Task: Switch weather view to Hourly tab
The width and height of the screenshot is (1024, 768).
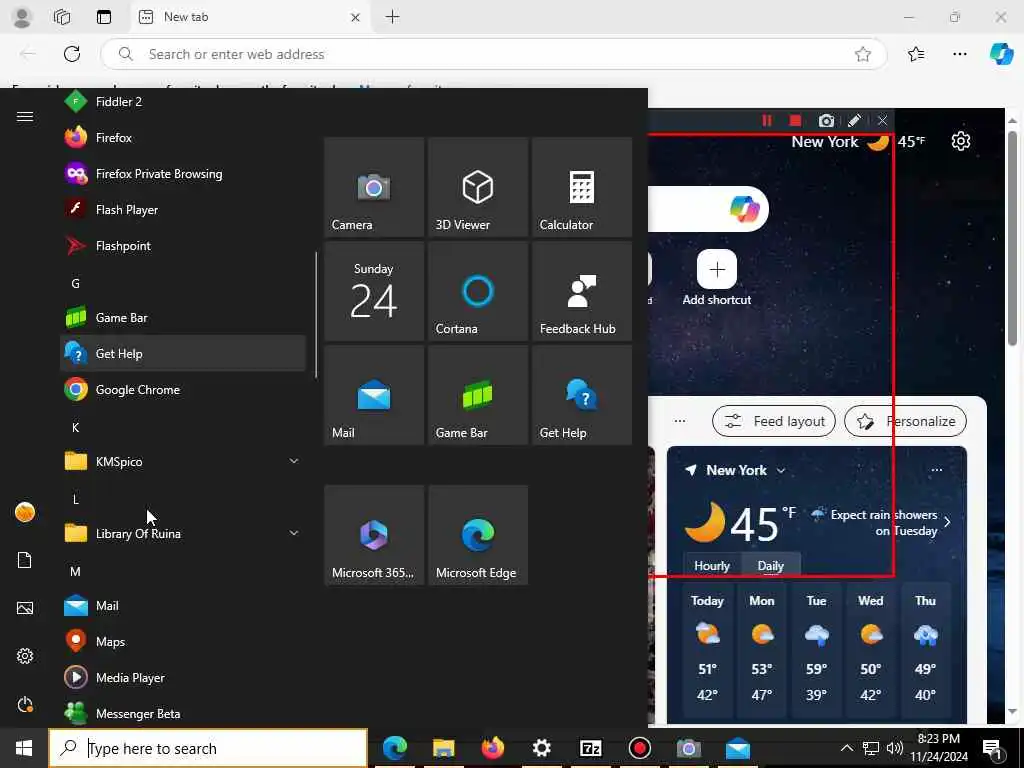Action: pyautogui.click(x=712, y=566)
